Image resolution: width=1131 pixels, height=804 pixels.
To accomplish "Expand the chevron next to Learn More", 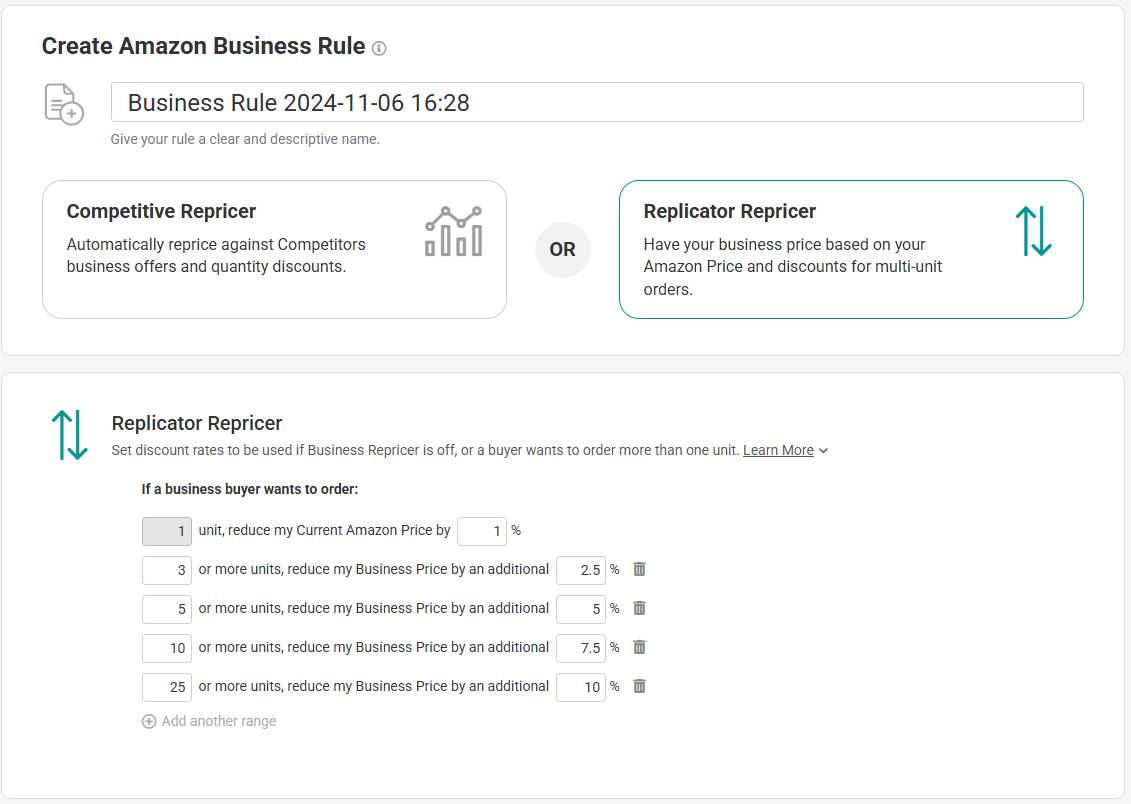I will 824,451.
